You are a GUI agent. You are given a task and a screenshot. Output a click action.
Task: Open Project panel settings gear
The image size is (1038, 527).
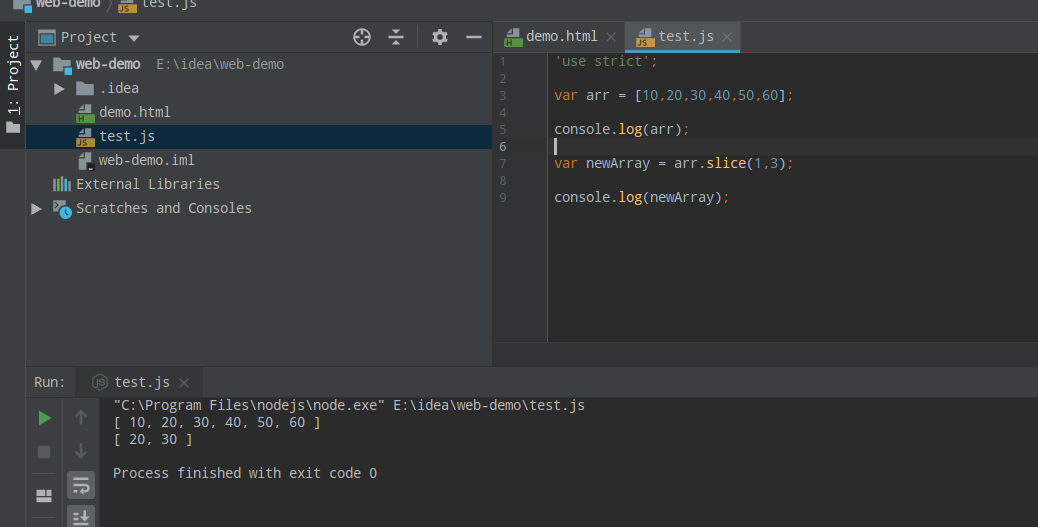coord(440,37)
